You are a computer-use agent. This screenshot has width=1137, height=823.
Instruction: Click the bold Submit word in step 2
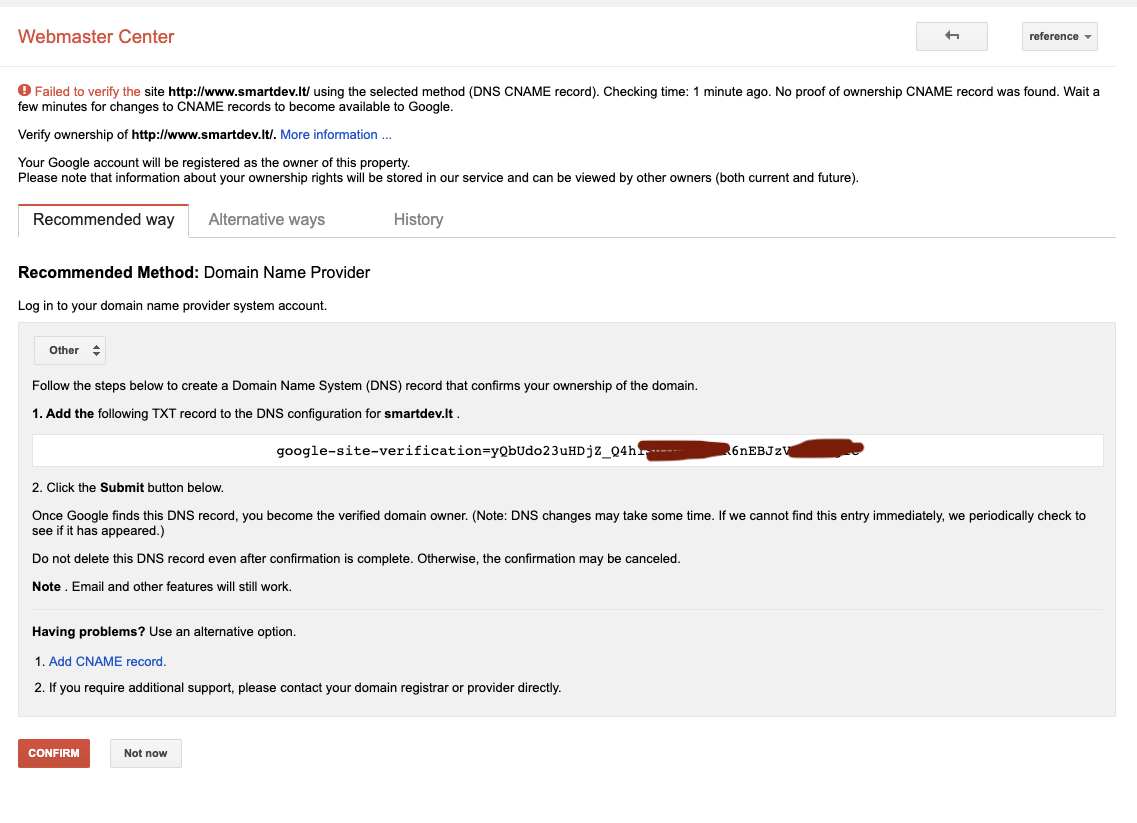click(125, 488)
